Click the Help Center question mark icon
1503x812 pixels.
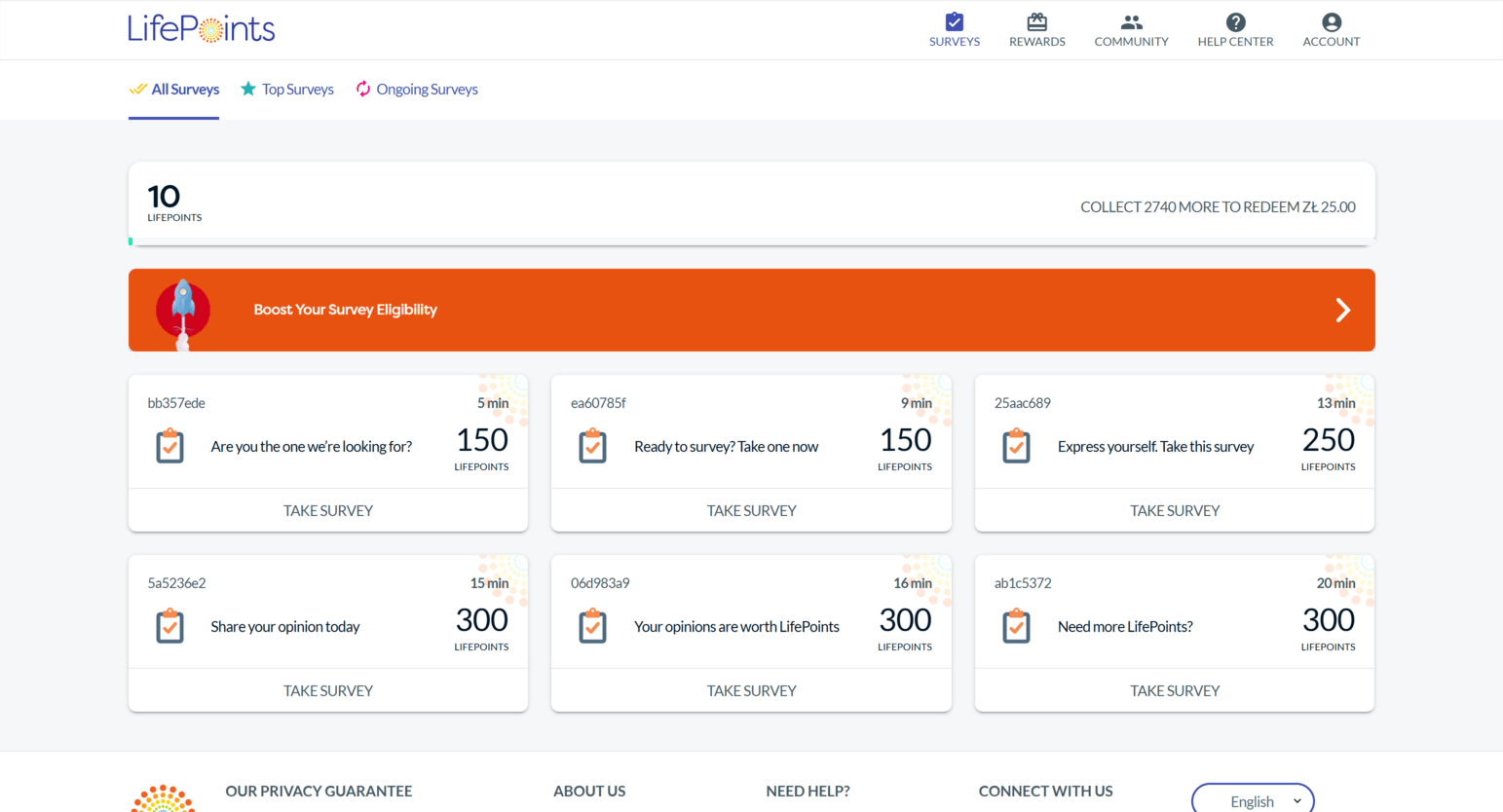(x=1235, y=19)
